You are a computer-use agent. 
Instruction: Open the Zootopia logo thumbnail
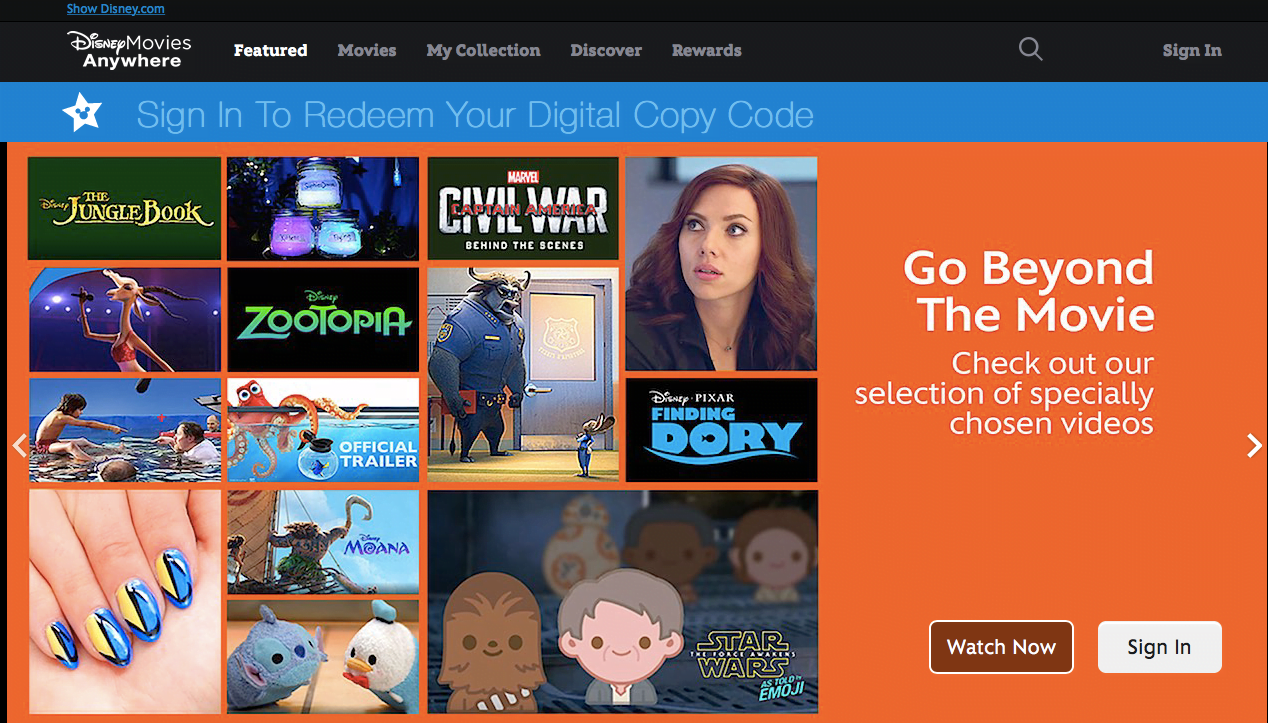(323, 319)
